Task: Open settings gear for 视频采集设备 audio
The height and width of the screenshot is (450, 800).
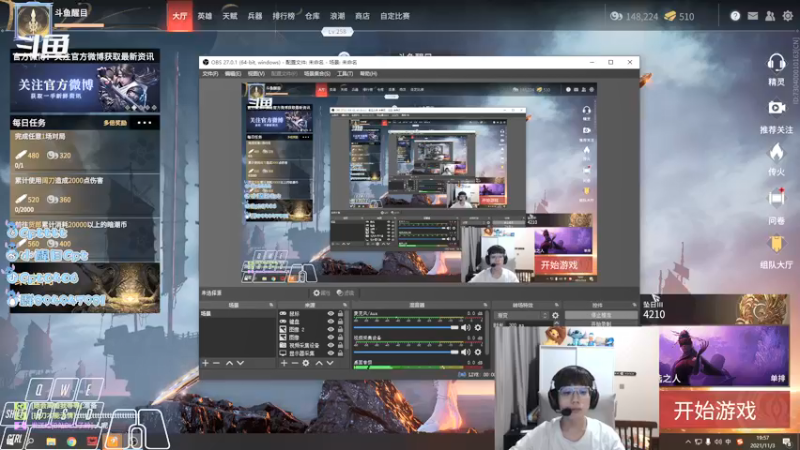Action: 478,352
